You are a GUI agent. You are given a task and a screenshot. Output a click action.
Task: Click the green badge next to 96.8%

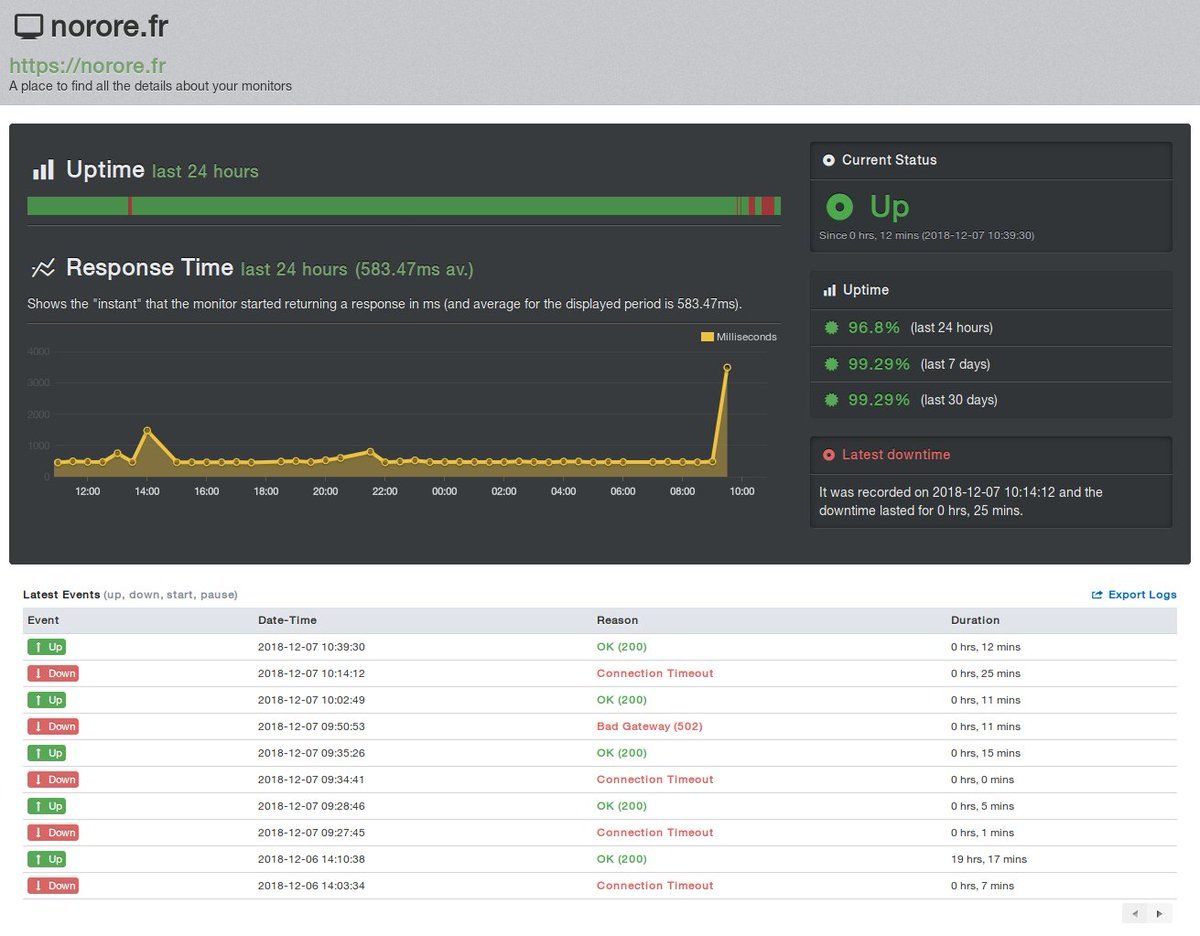point(830,328)
